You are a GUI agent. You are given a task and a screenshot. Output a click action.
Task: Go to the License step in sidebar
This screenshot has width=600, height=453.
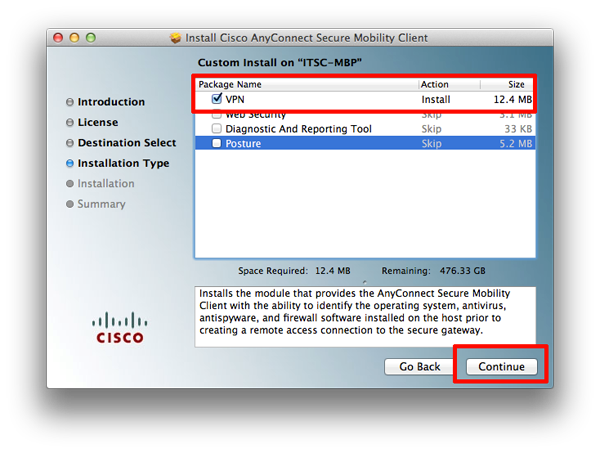tap(97, 123)
